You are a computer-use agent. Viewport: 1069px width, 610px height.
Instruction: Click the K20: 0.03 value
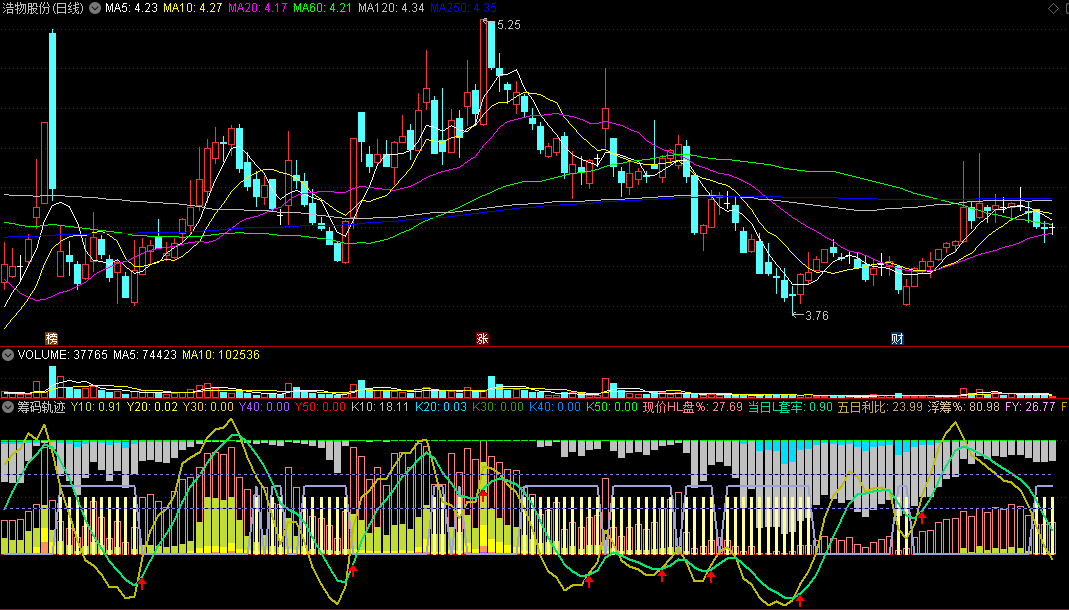tap(440, 407)
